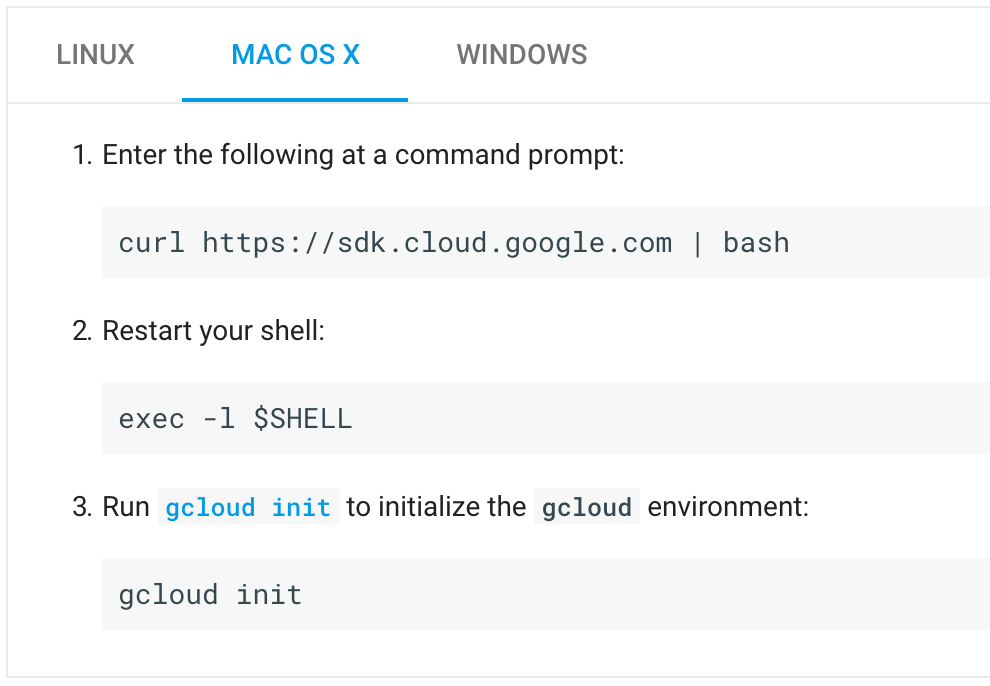The image size is (990, 686).
Task: Switch to the LINUX tab
Action: pos(95,54)
